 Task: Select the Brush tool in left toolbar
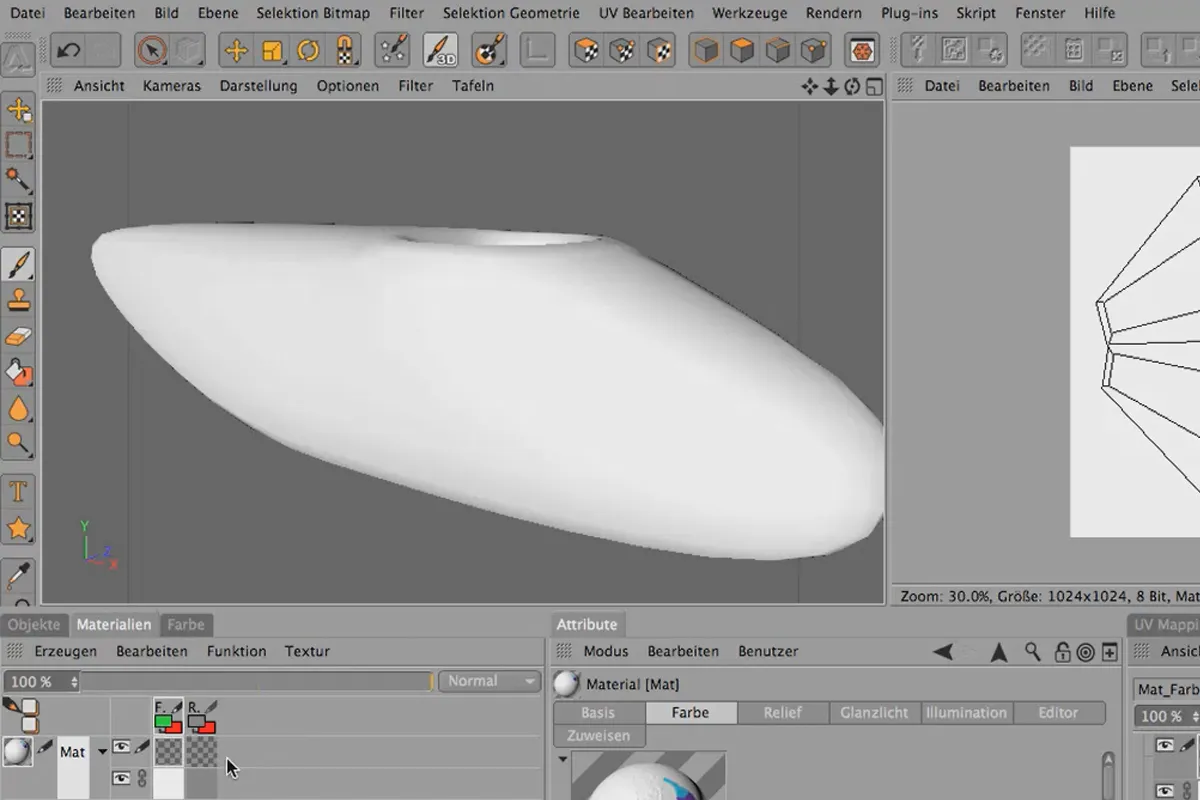pos(19,265)
